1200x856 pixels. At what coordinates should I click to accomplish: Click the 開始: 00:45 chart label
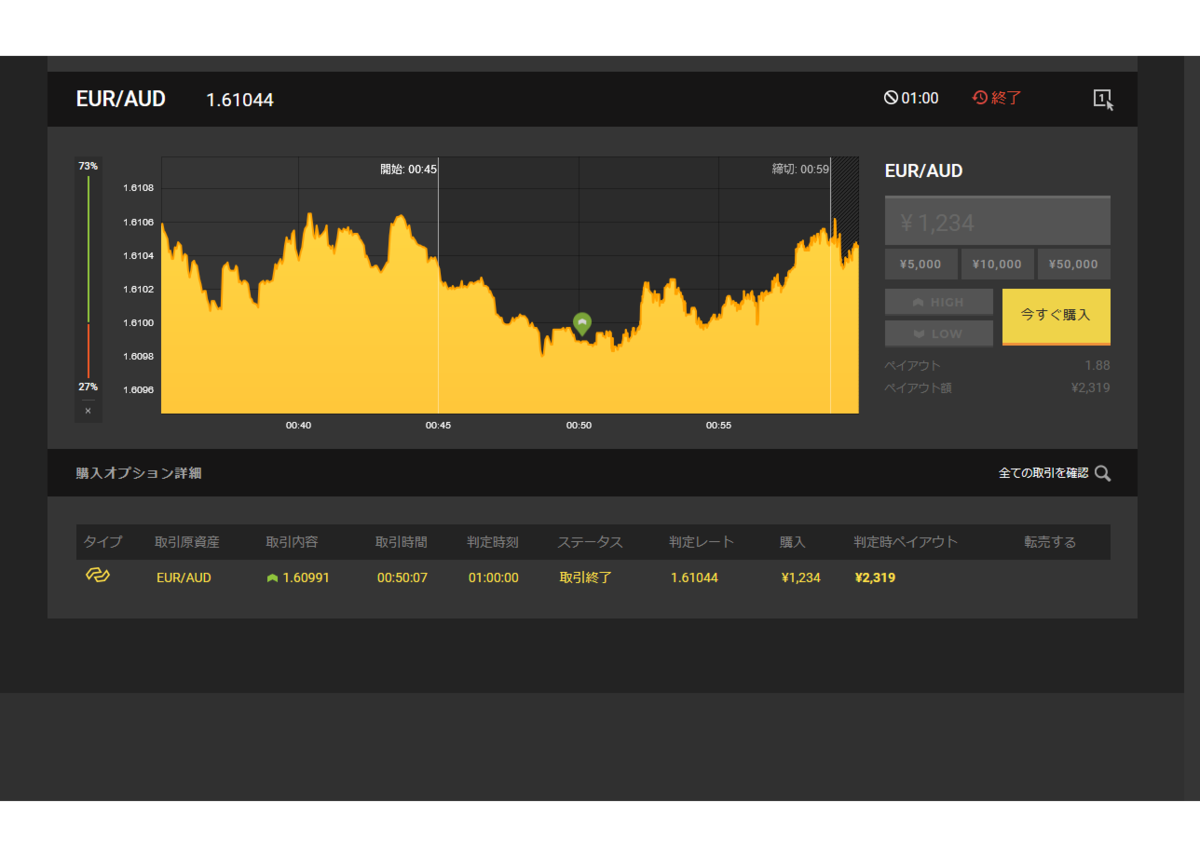pos(408,169)
